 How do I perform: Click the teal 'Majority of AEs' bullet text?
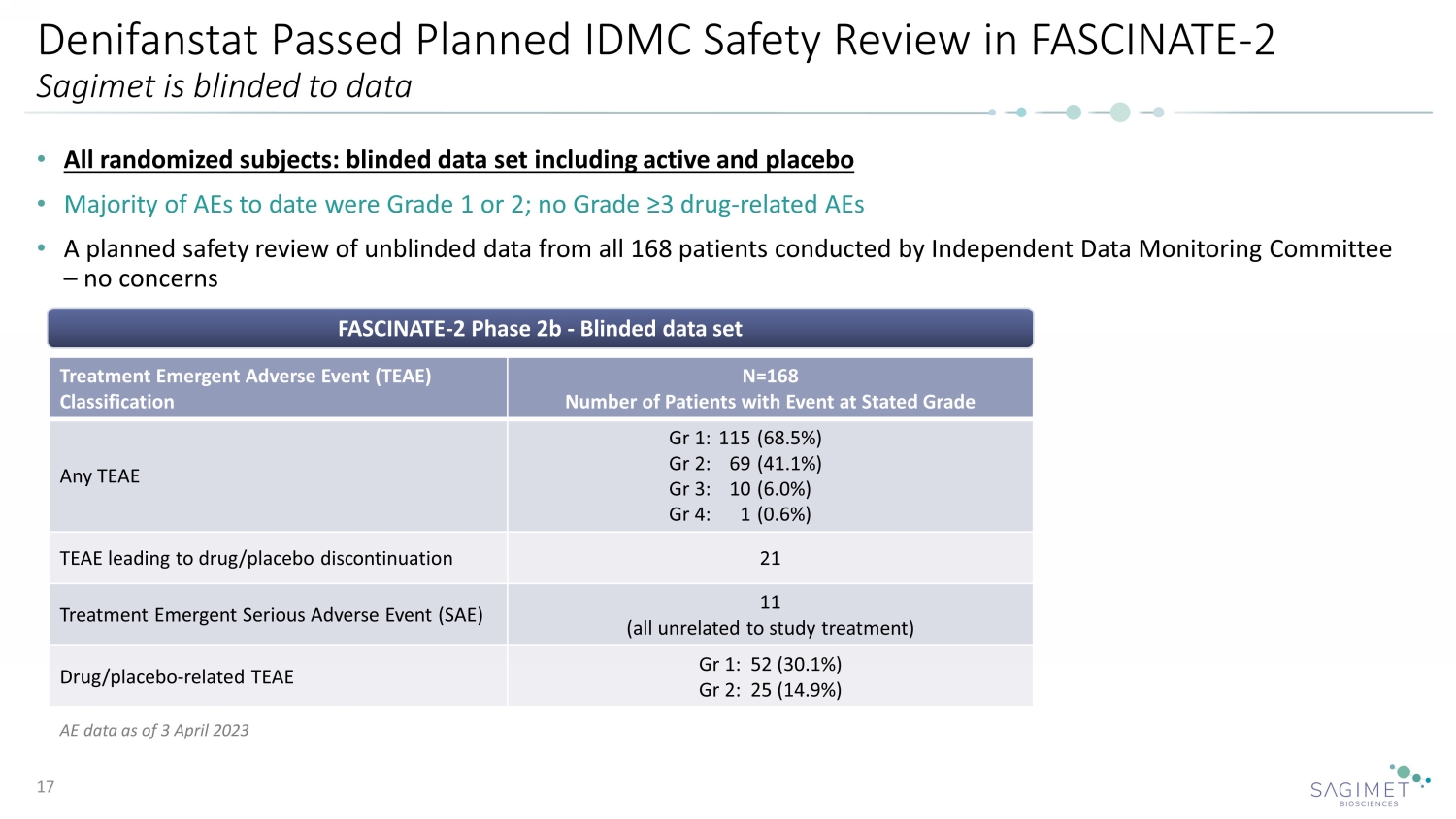coord(463,205)
